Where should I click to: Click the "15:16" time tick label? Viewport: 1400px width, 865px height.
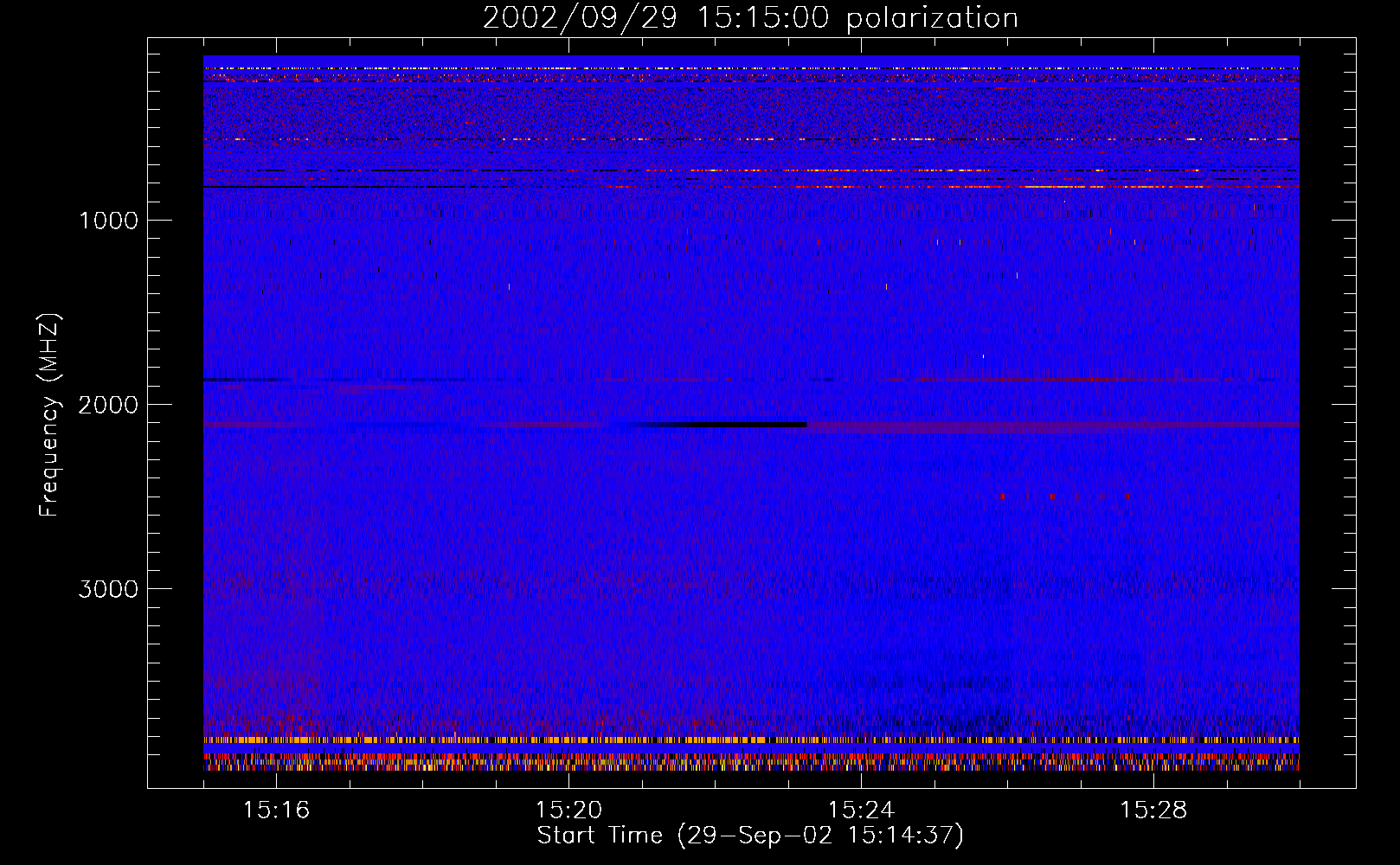[x=276, y=811]
